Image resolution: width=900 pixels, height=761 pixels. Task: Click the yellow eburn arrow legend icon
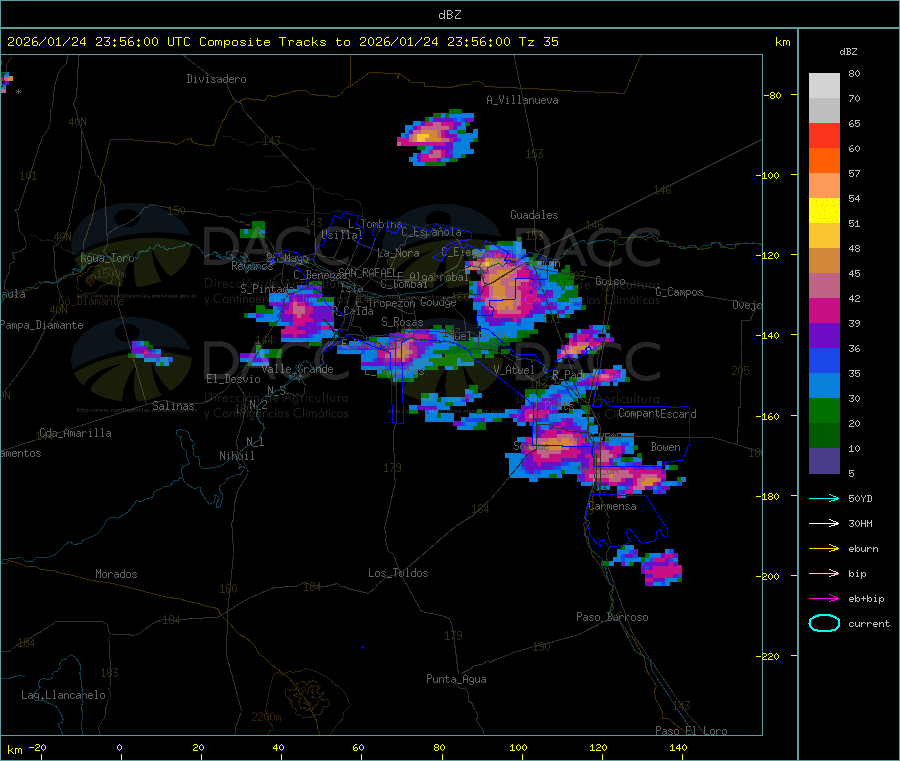pyautogui.click(x=824, y=549)
